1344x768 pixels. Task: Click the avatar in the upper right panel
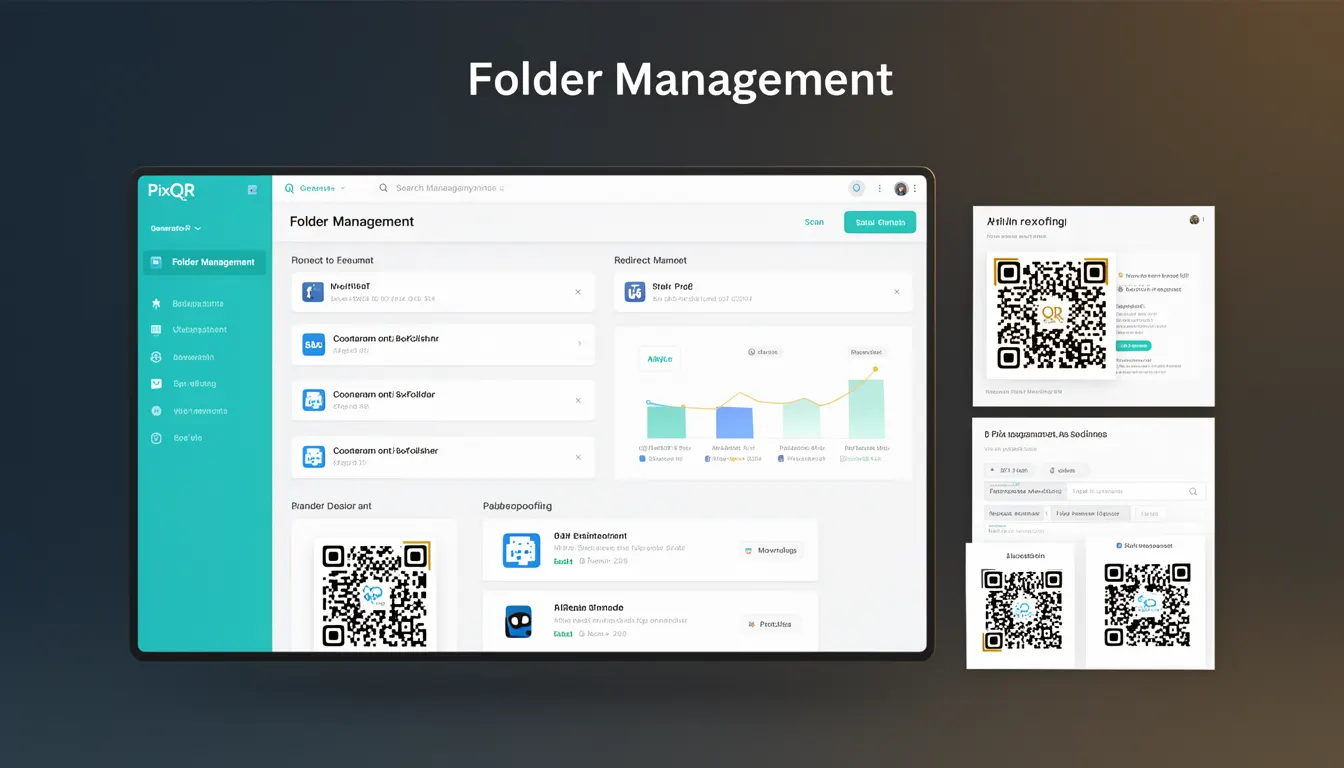[1194, 219]
